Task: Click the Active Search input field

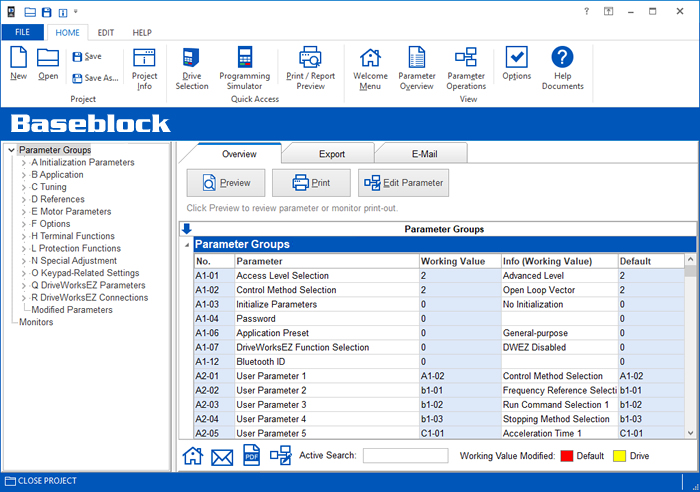Action: point(405,456)
